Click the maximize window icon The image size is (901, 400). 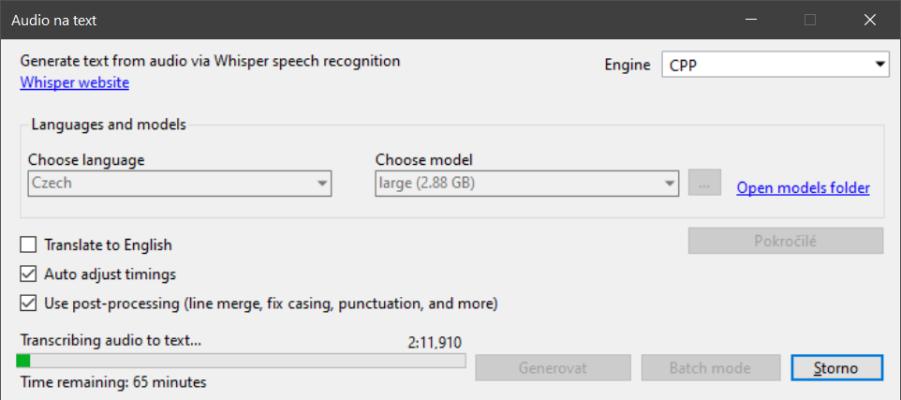pos(810,20)
